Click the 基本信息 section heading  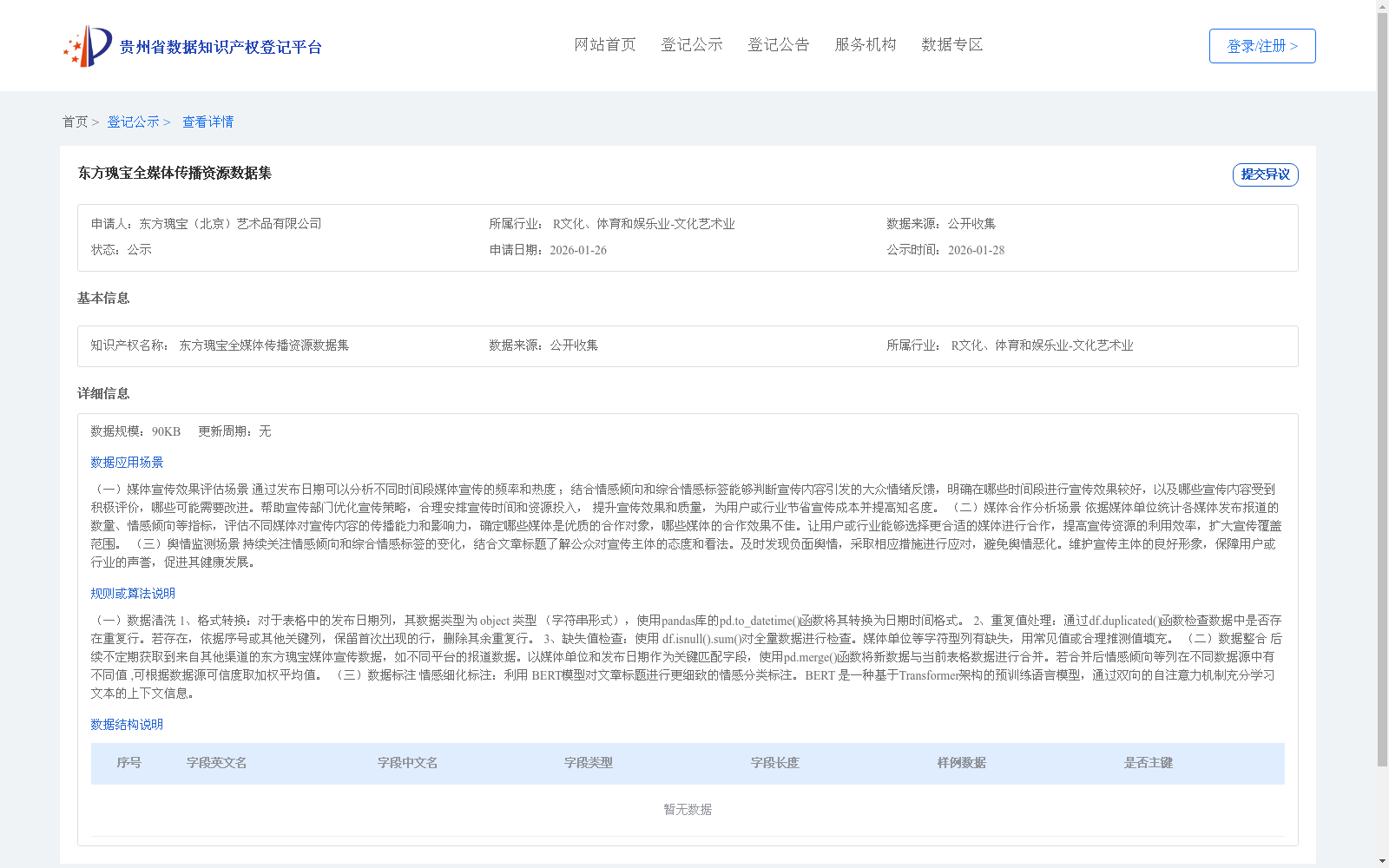(103, 298)
